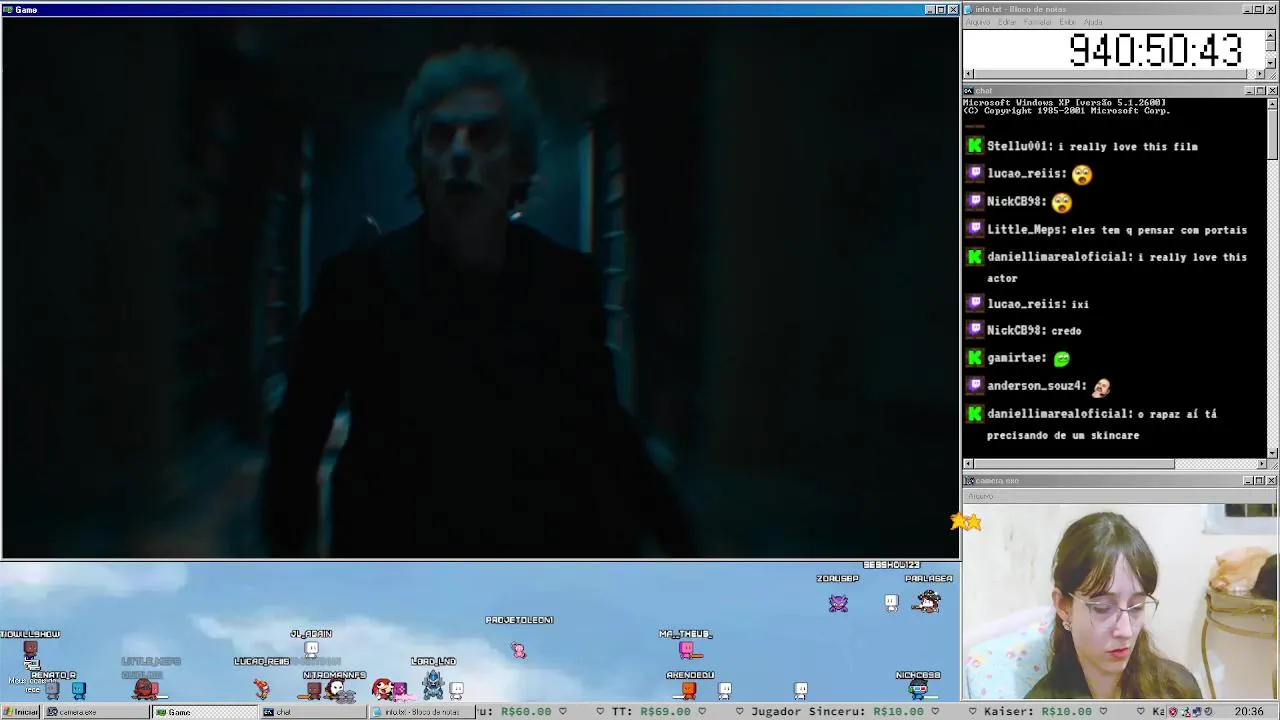Screen dimensions: 1280x720
Task: Open Editar menu in Notepad
Action: (x=1007, y=22)
